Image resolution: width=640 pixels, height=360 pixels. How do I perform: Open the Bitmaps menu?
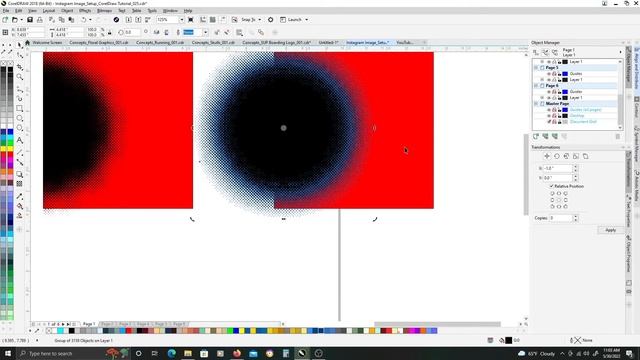[x=104, y=11]
